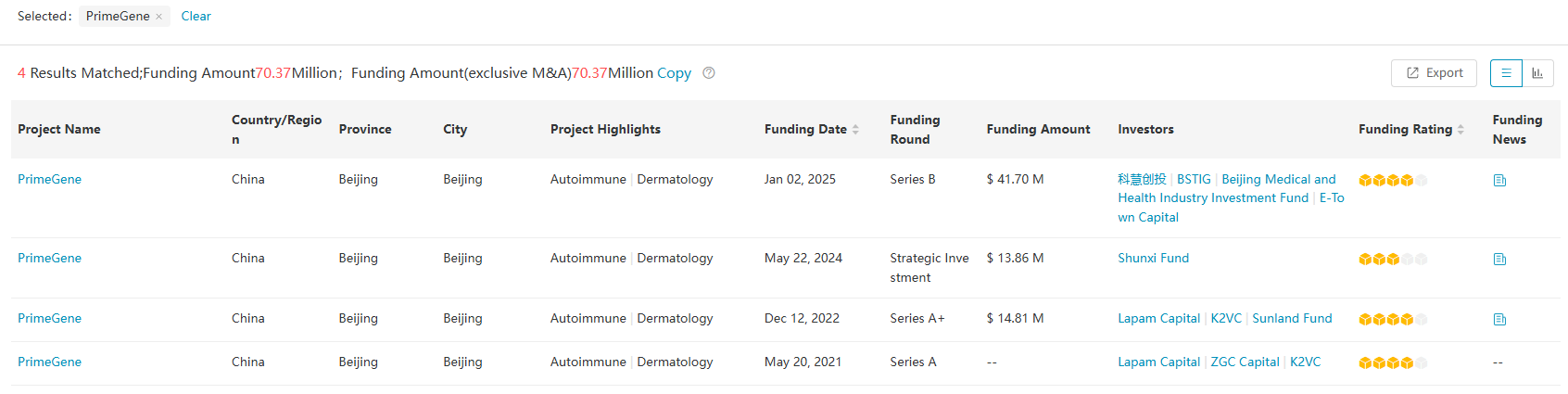
Task: Switch to chart view
Action: point(1537,73)
